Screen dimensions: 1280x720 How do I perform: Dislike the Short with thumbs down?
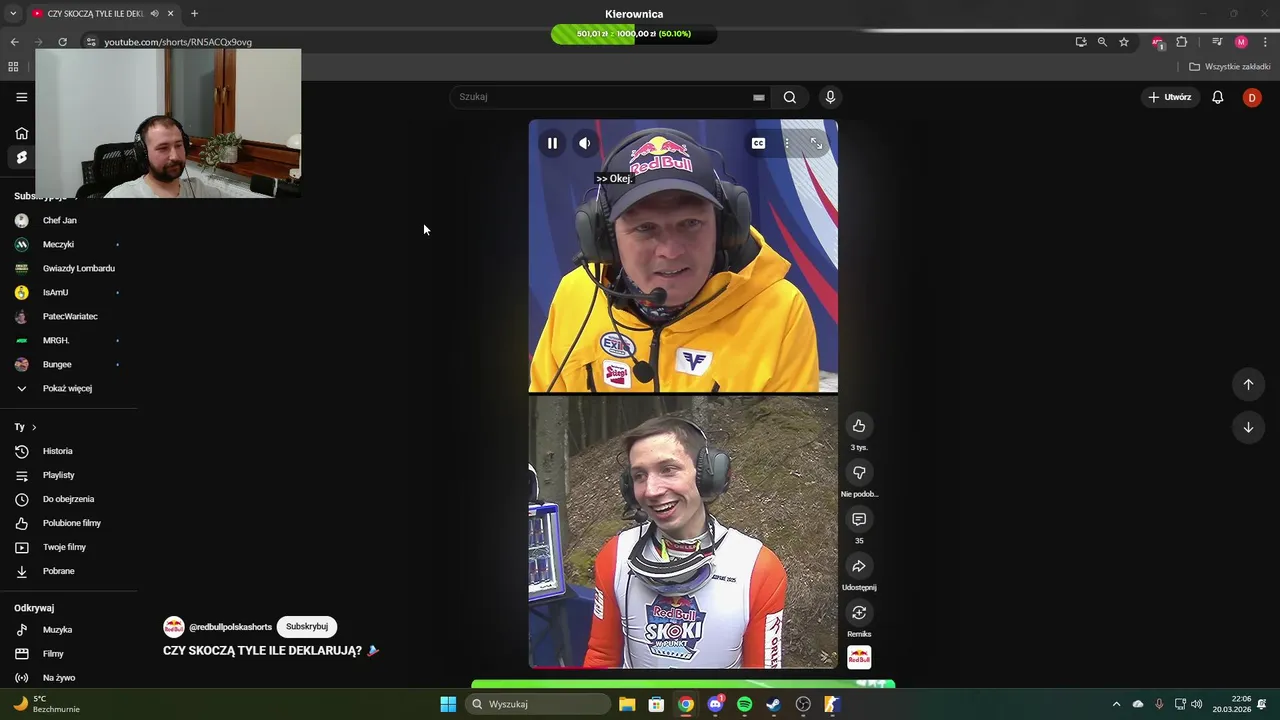[859, 472]
